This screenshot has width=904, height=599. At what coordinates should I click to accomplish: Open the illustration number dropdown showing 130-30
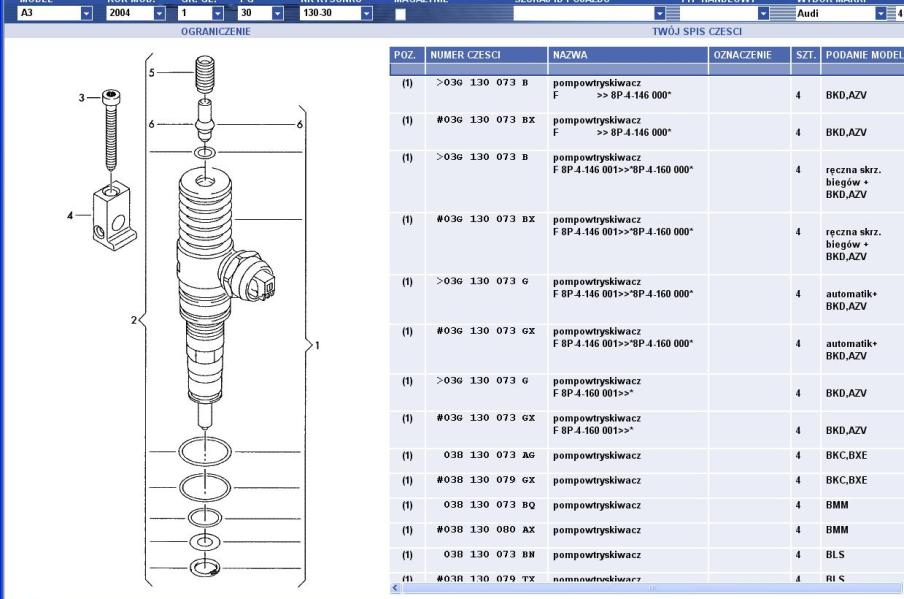point(367,13)
